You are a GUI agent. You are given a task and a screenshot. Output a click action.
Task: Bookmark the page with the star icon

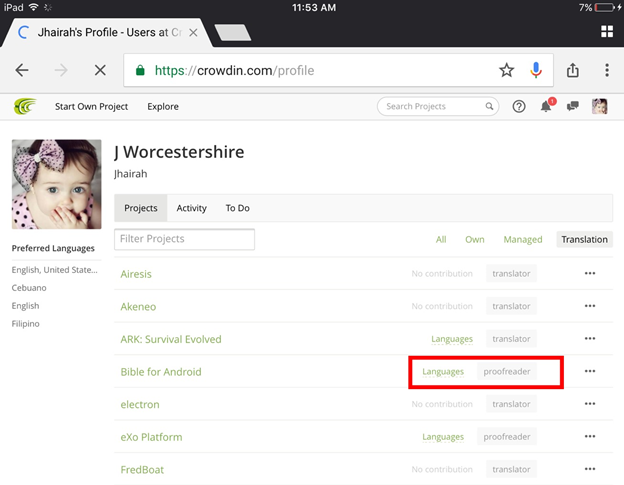click(x=507, y=70)
